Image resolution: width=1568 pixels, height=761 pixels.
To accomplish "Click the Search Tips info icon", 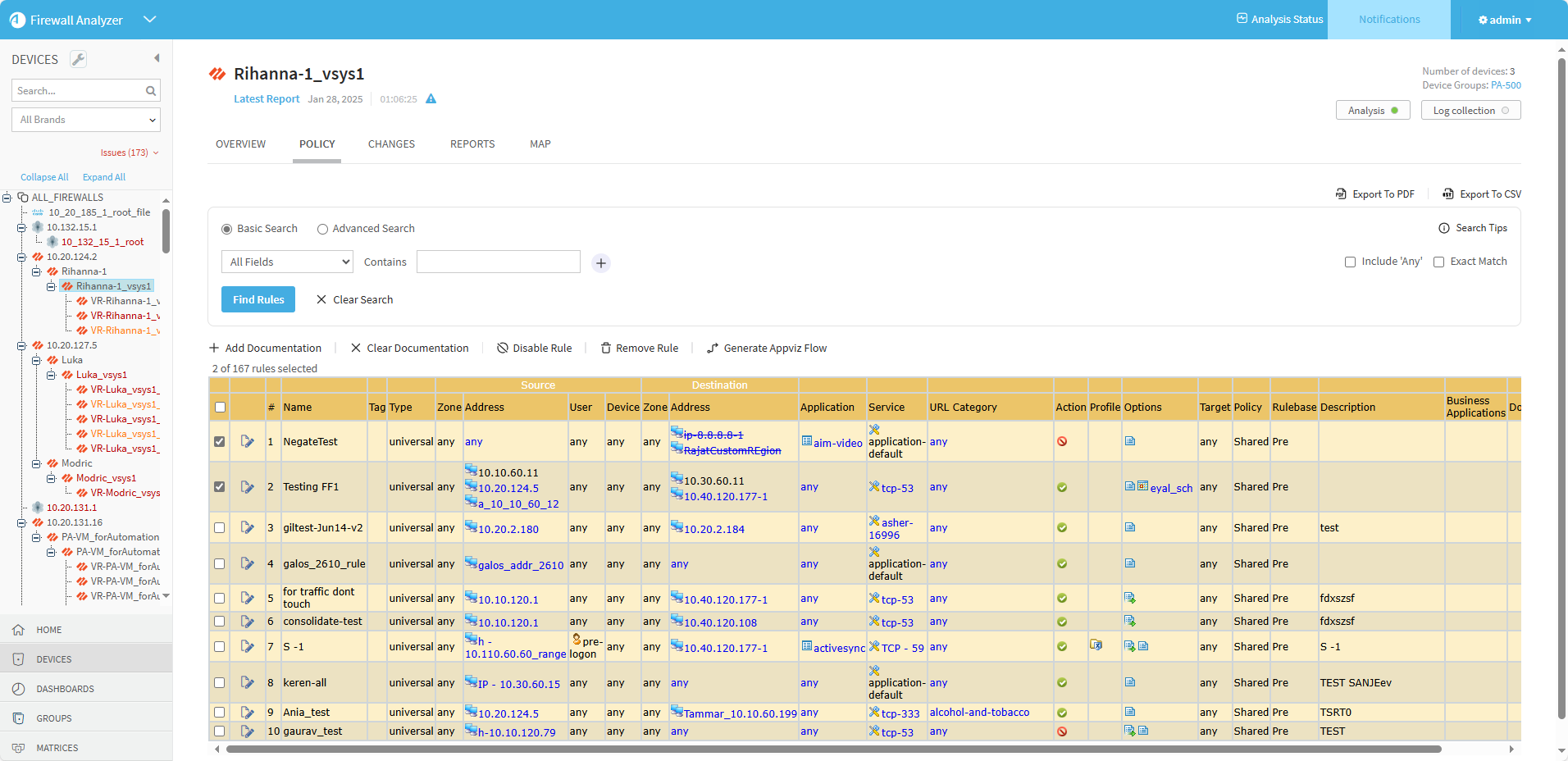I will (1443, 228).
